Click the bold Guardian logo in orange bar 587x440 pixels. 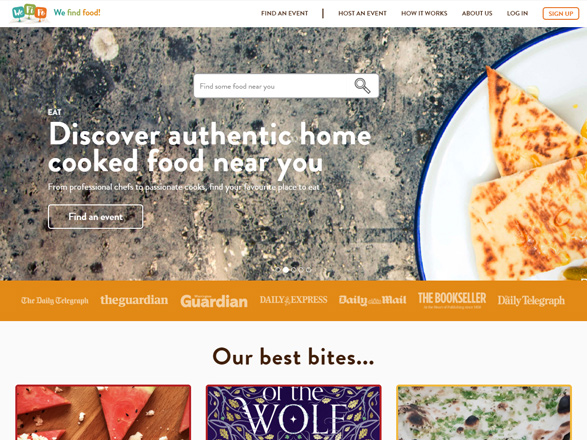[x=214, y=301]
